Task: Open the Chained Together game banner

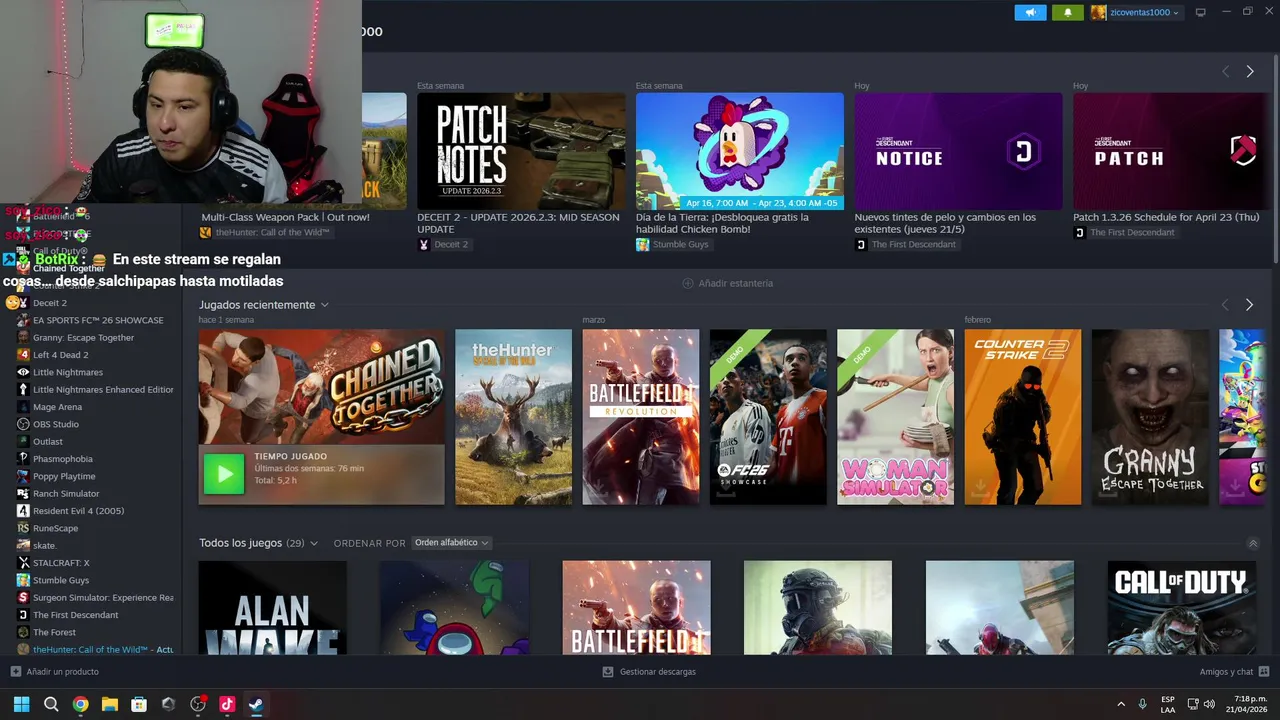Action: [321, 387]
